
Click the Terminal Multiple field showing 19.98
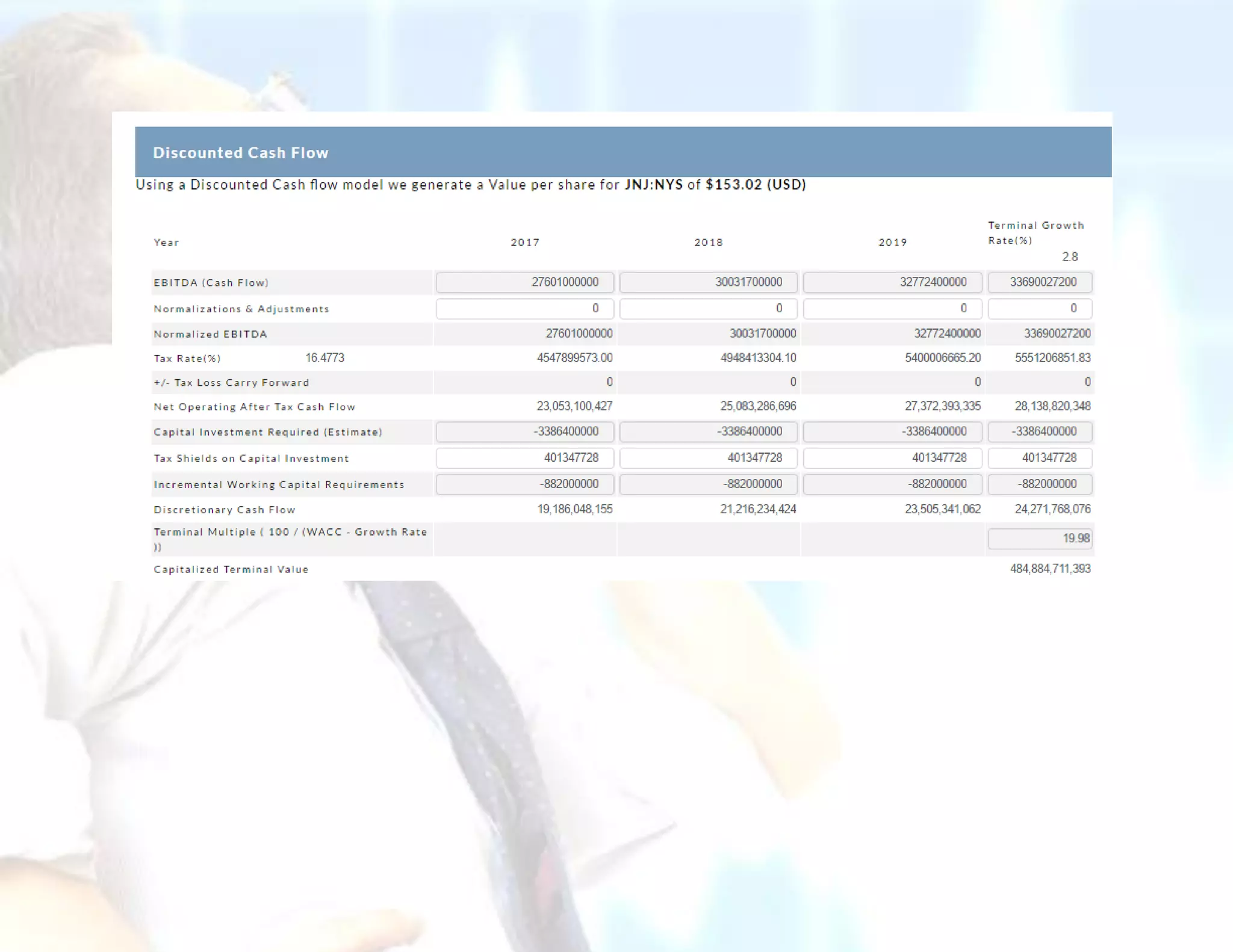pyautogui.click(x=1040, y=539)
